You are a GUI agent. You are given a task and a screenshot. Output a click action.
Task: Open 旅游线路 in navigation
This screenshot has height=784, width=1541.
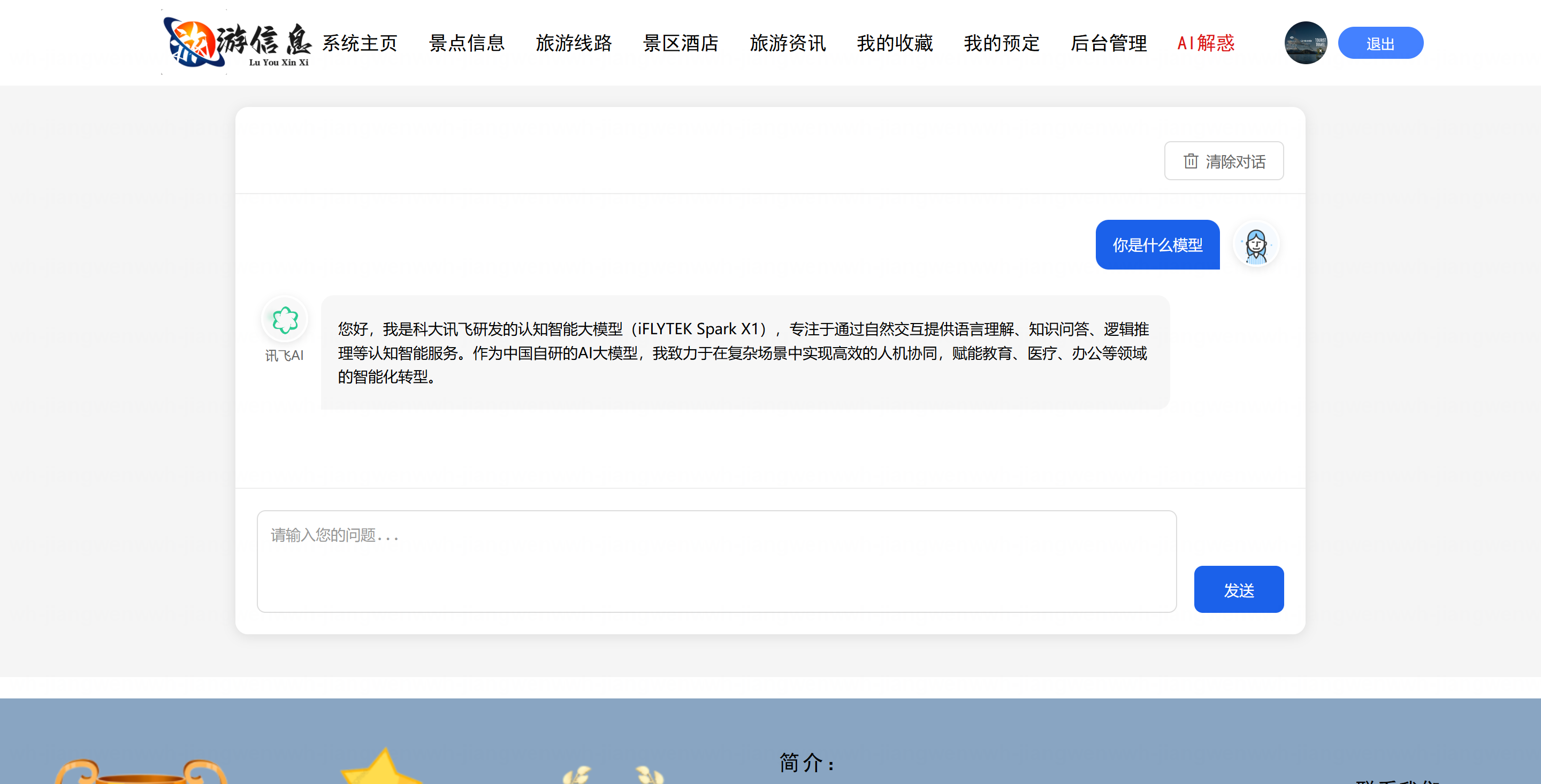click(574, 43)
